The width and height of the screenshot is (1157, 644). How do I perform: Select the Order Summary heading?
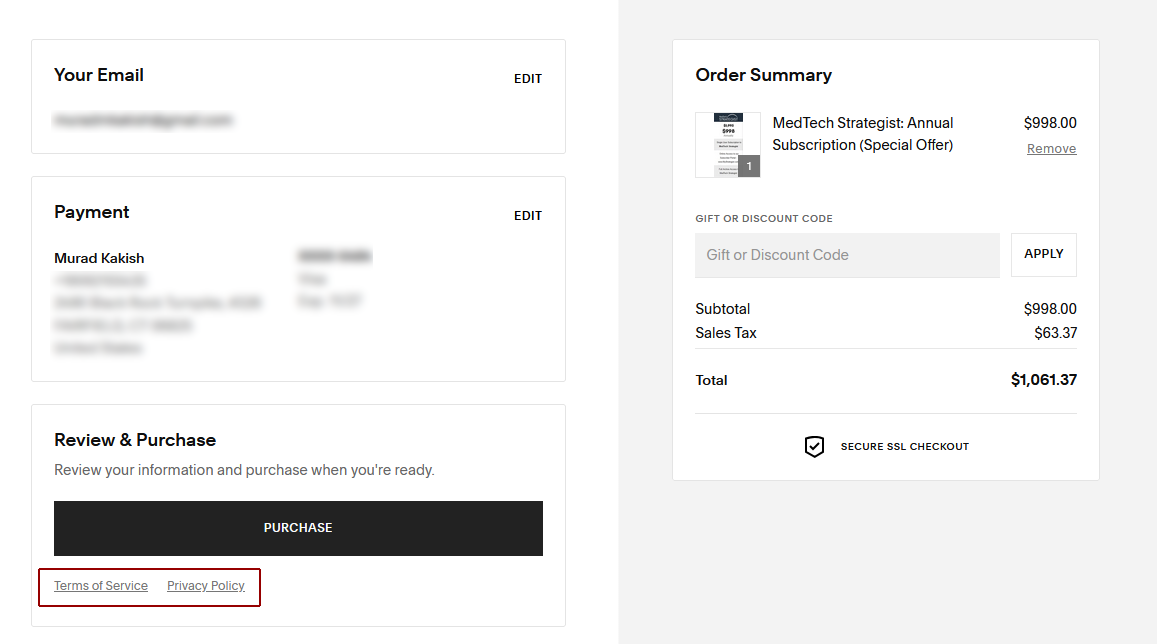(763, 75)
